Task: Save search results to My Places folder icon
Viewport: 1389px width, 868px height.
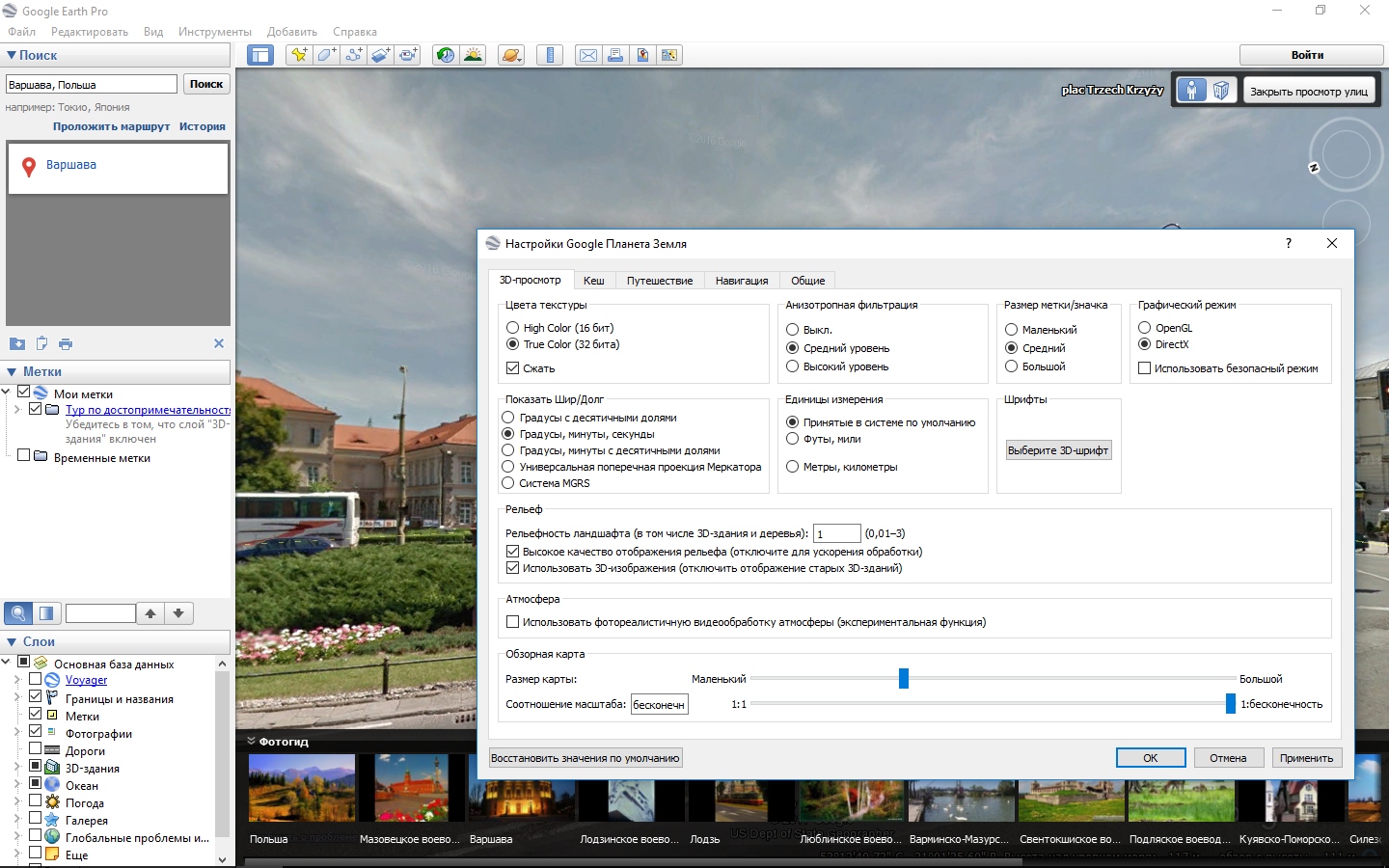Action: click(17, 343)
